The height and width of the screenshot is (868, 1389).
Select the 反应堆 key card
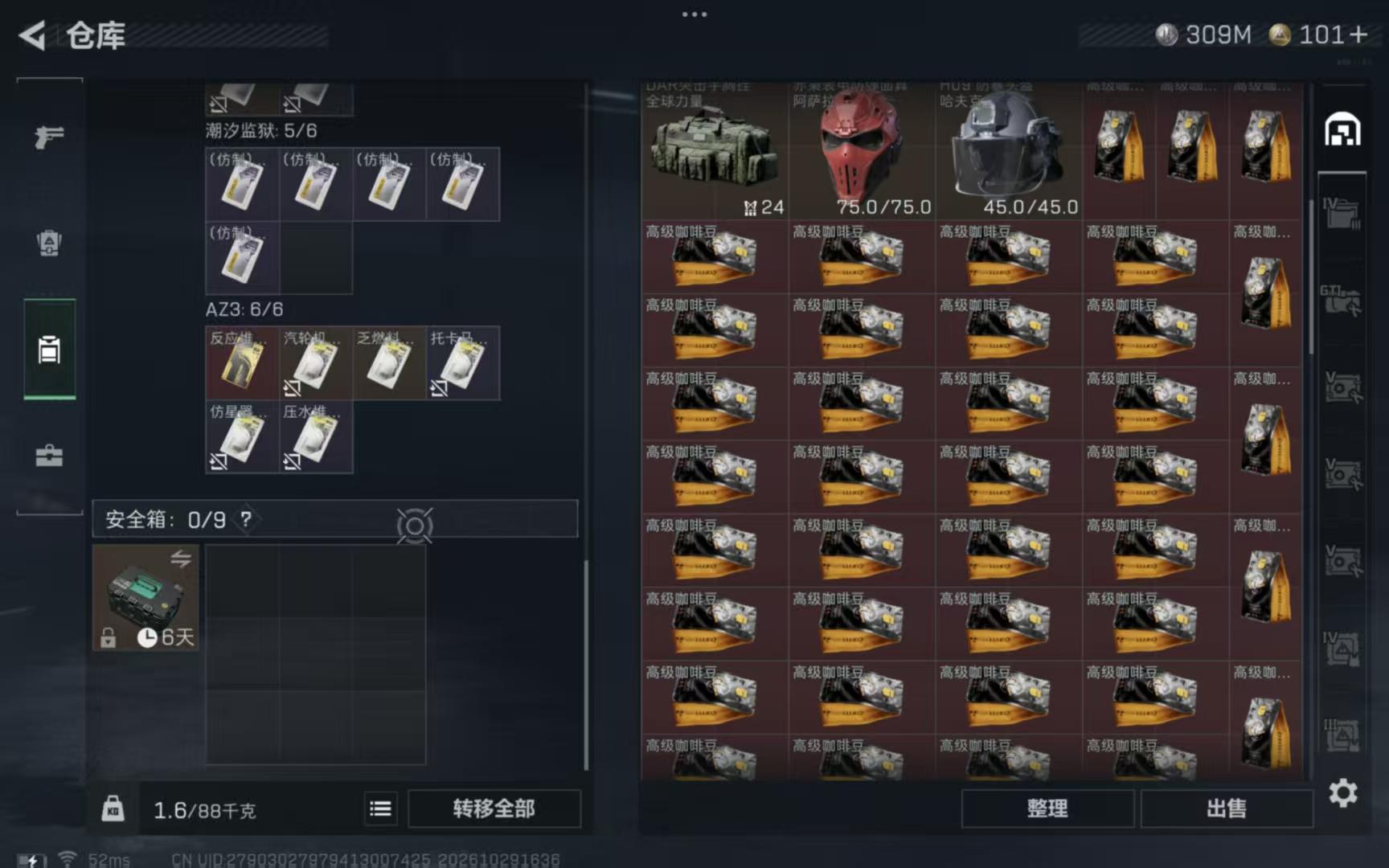click(243, 363)
